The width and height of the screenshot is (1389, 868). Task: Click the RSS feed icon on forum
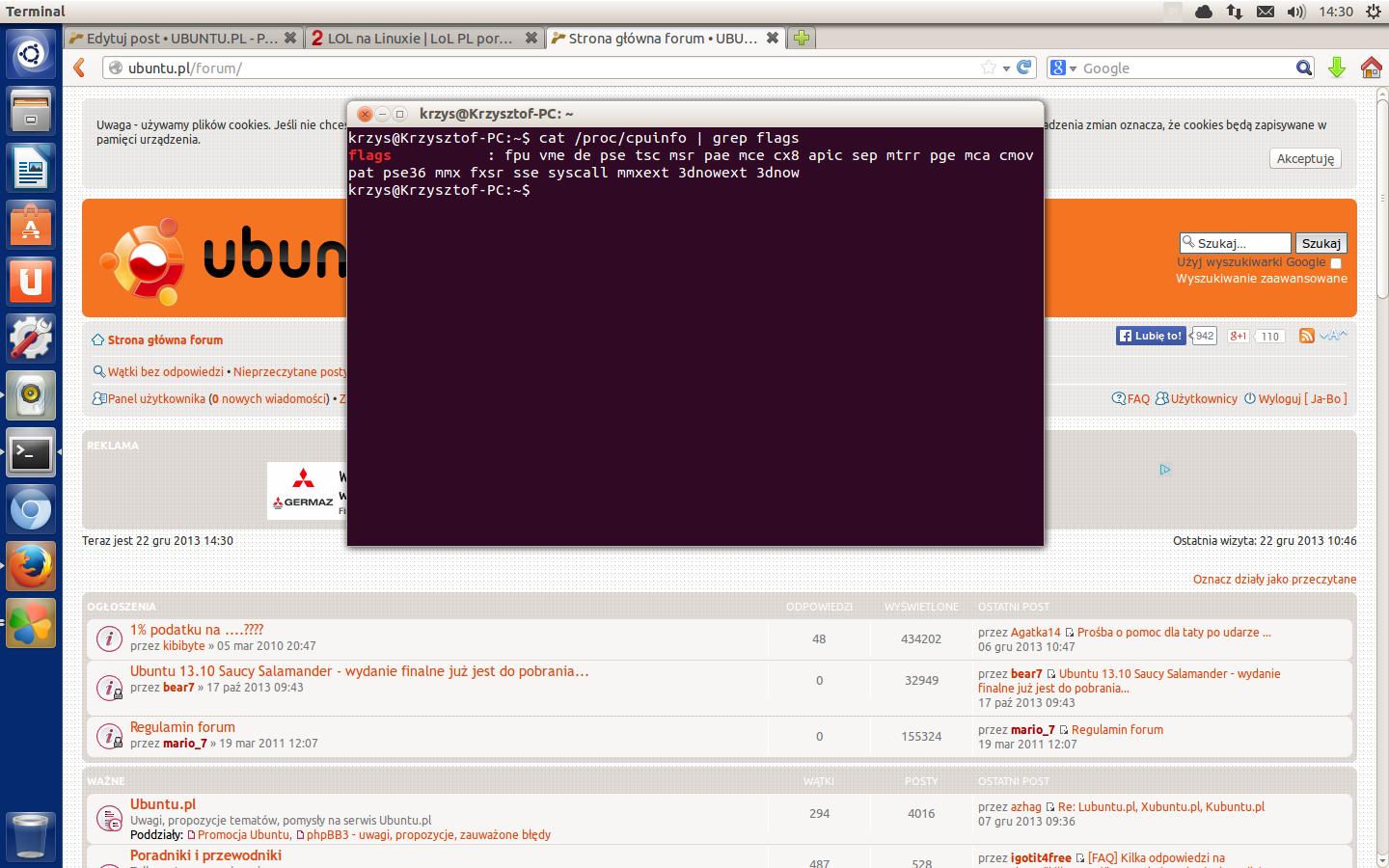coord(1307,336)
